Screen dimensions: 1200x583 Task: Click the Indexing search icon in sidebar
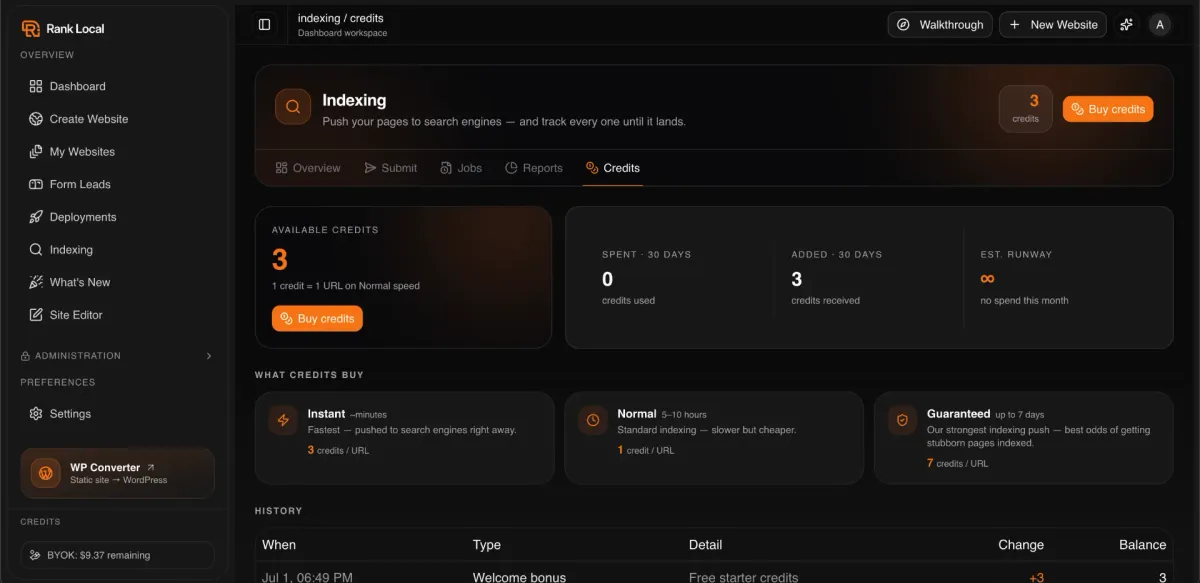coord(36,250)
